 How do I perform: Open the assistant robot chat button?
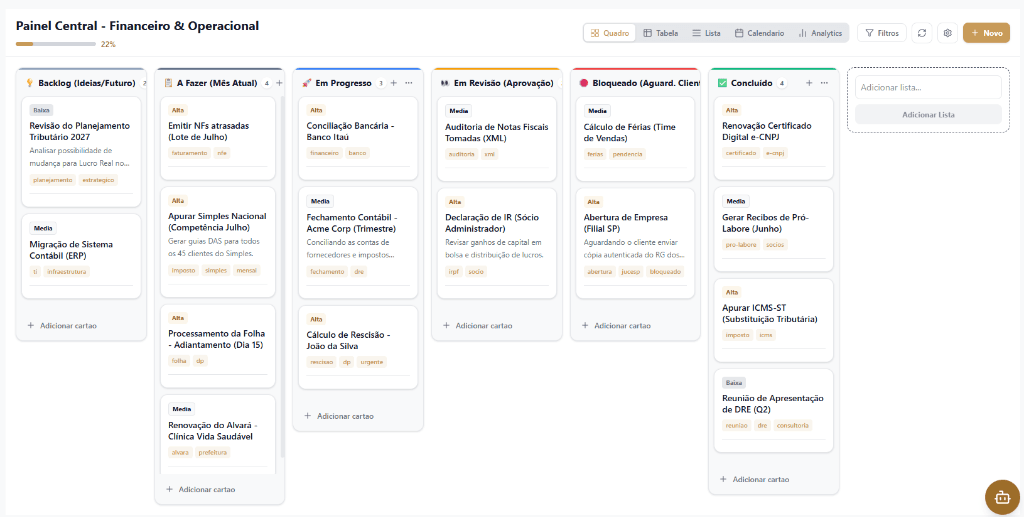[1002, 497]
